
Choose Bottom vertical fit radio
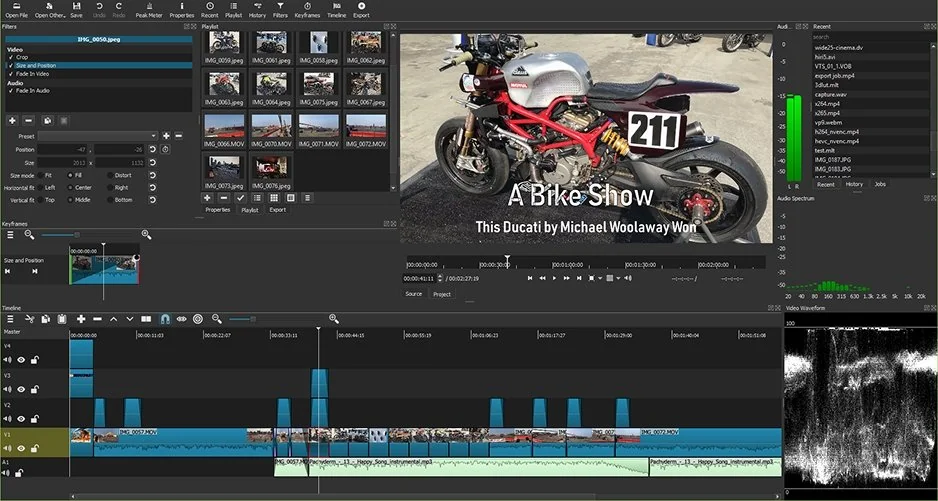tap(110, 200)
